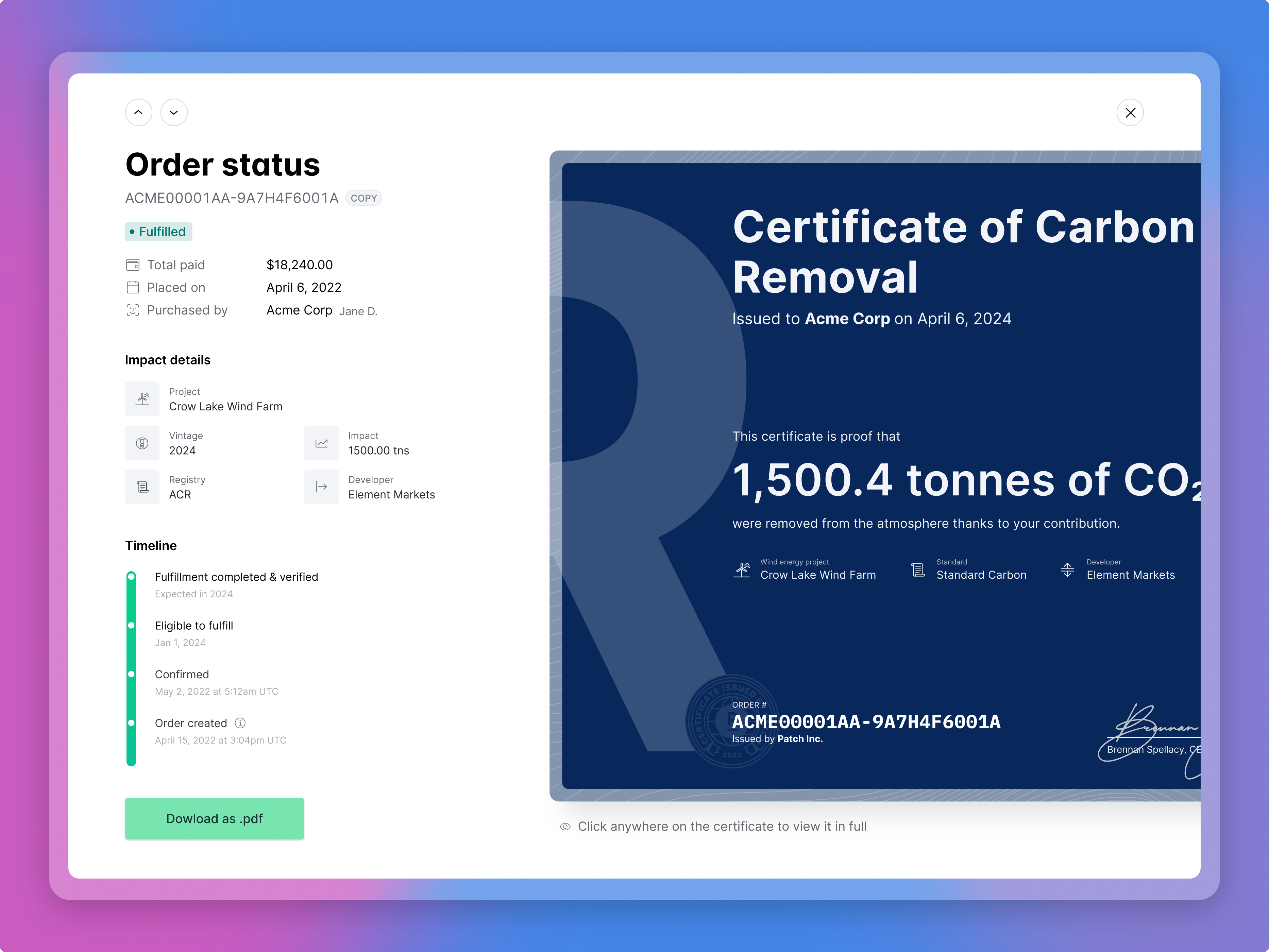Screen dimensions: 1269x952
Task: Click 'Issued by Patch Inc.' on certificate
Action: tap(777, 739)
